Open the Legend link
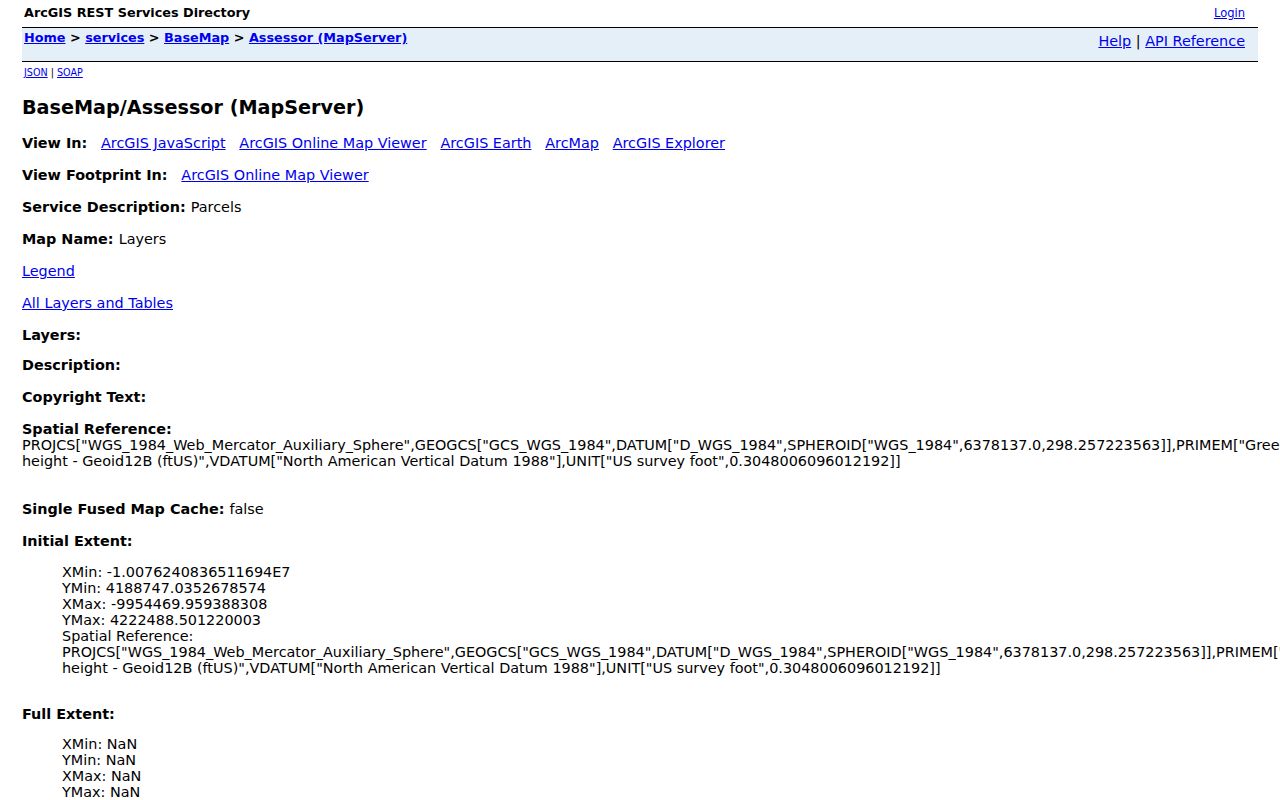The image size is (1280, 800). pos(48,271)
